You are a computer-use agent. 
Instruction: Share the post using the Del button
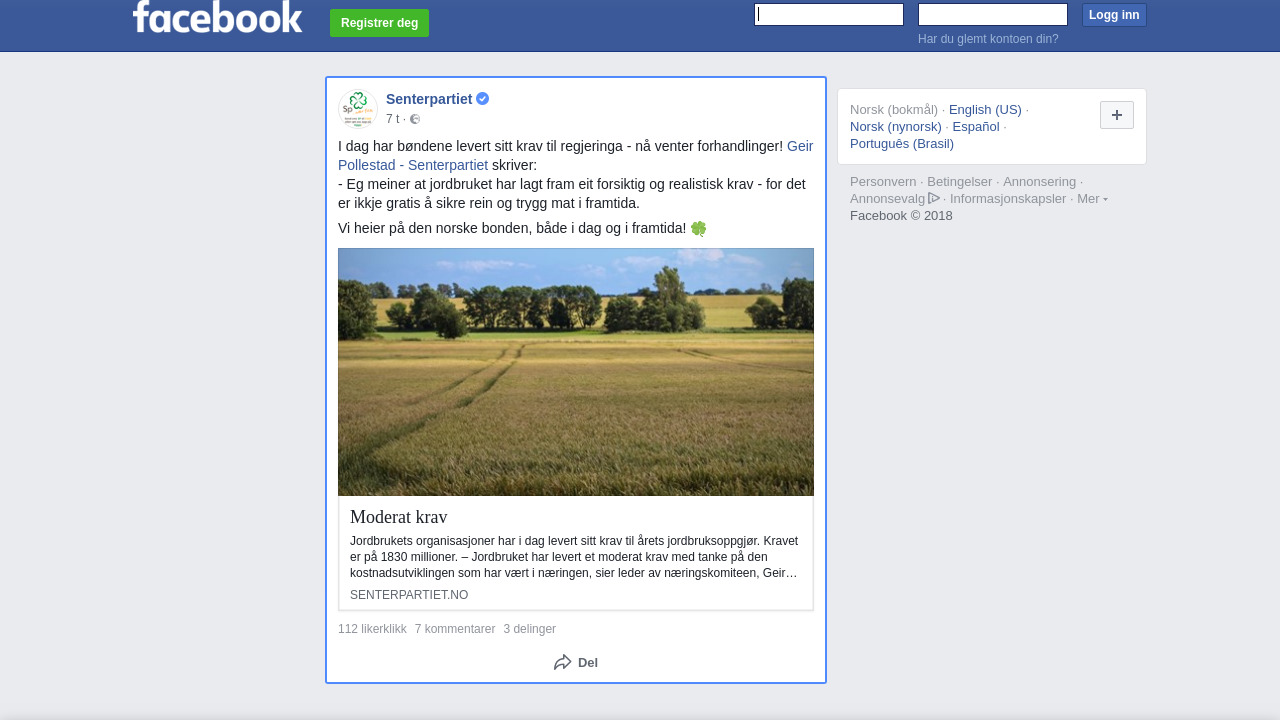pyautogui.click(x=576, y=662)
